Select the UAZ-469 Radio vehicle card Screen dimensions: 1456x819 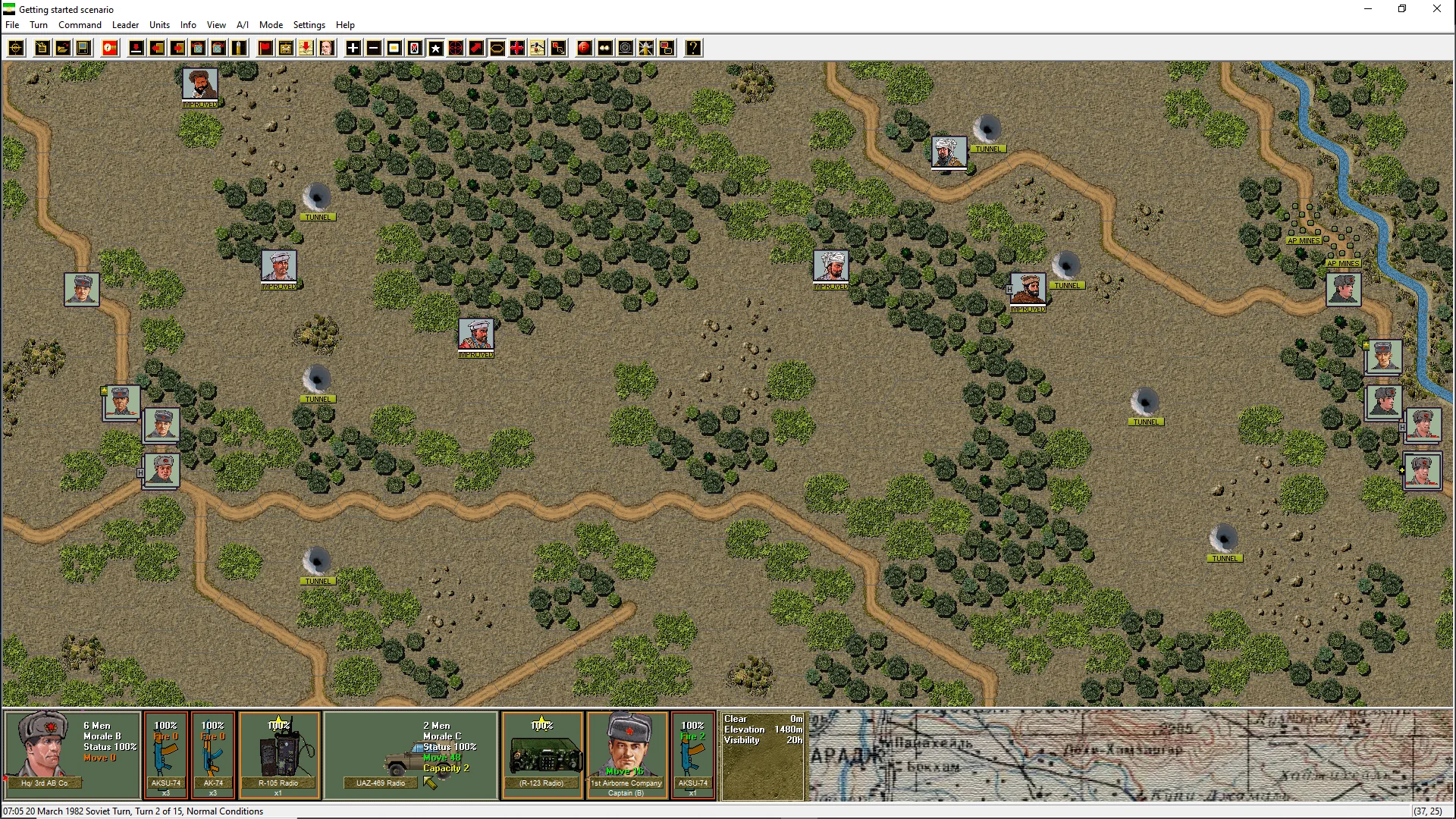(410, 755)
